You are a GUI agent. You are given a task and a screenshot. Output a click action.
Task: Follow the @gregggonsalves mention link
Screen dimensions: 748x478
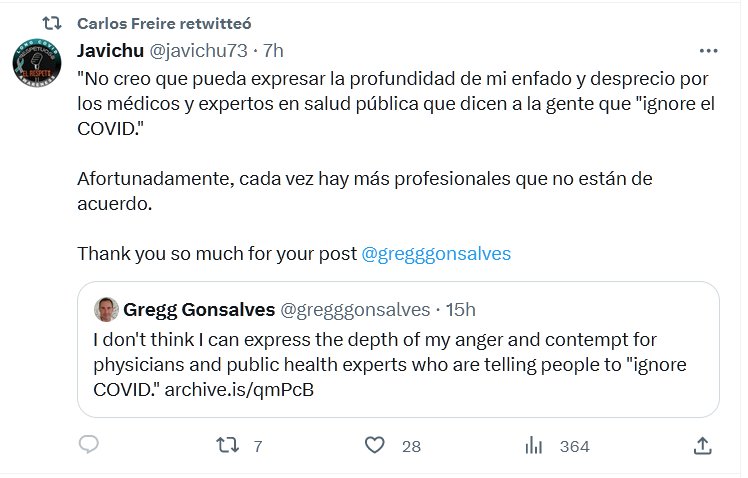pos(435,254)
